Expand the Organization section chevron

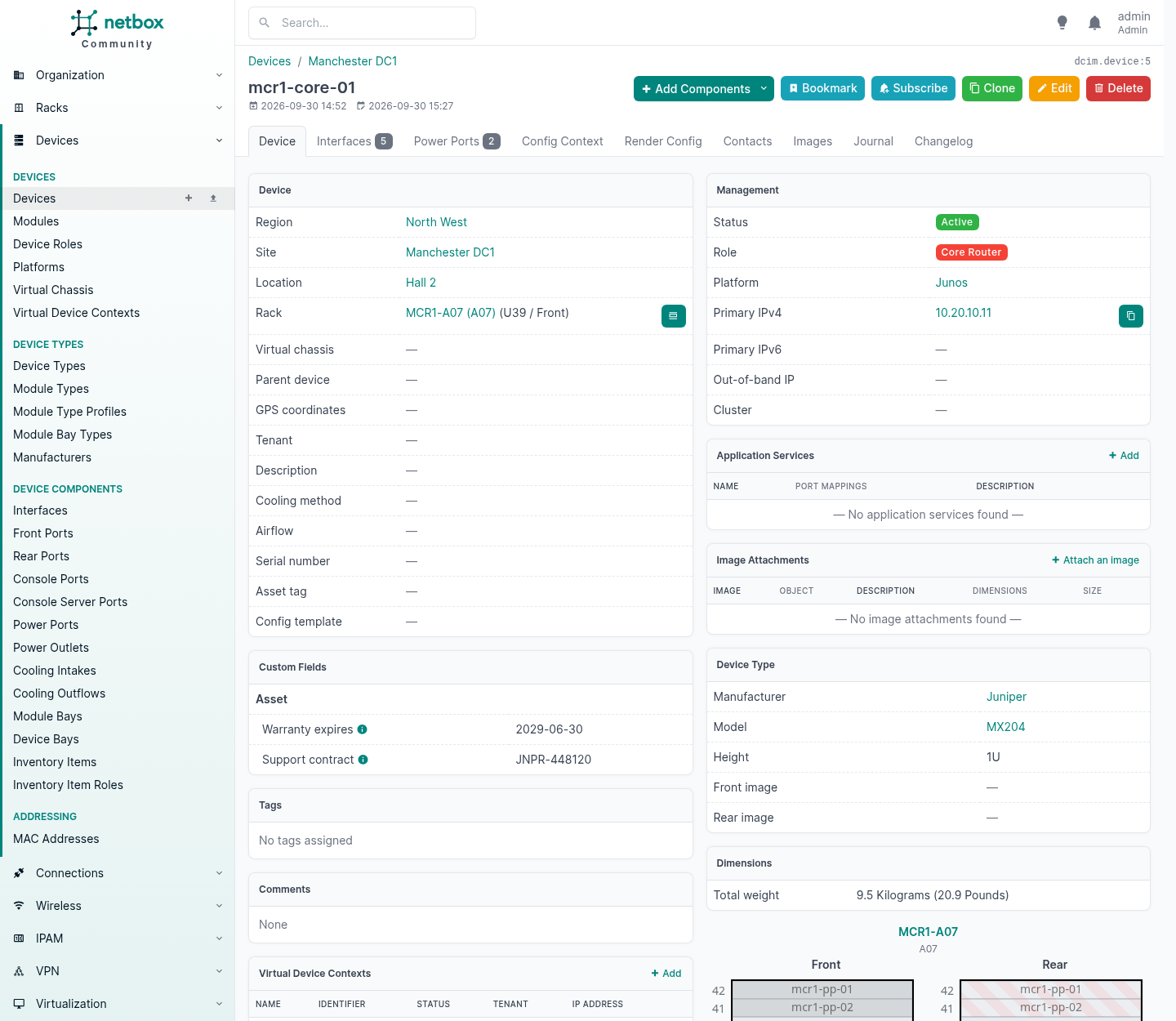click(219, 75)
